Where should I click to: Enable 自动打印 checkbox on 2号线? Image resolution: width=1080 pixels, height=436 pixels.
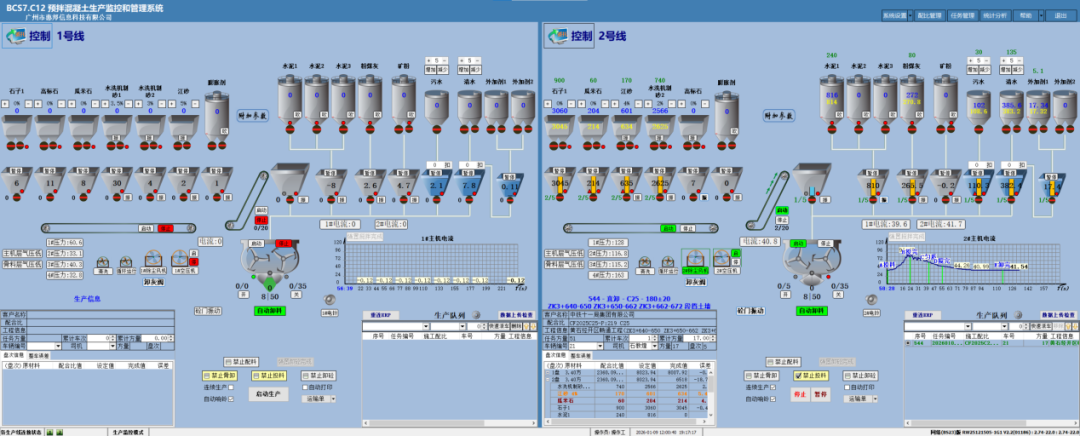coord(847,387)
